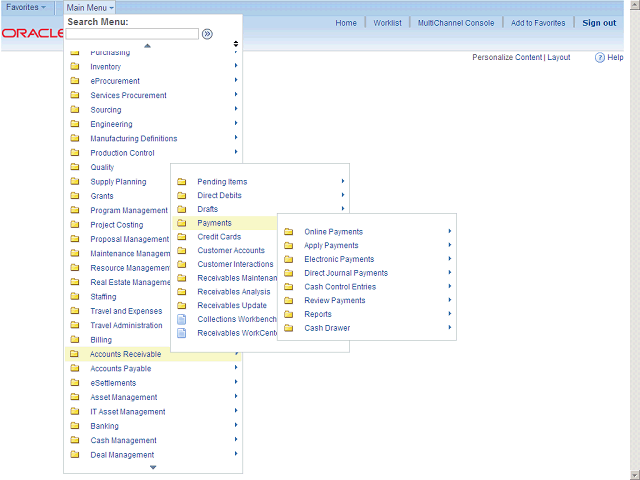Click the Online Payments folder icon
Screen dimensions: 640x480
[289, 232]
